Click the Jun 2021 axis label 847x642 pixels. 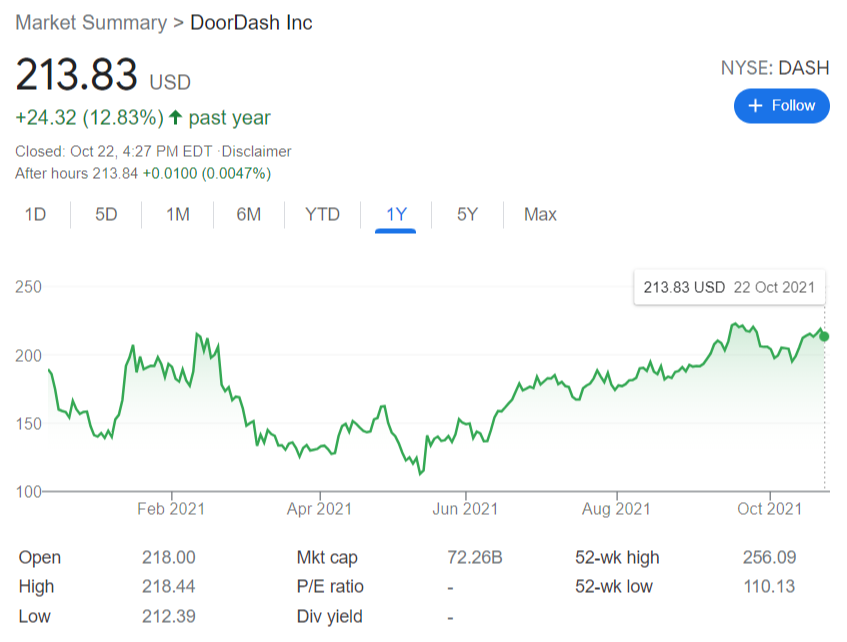(x=465, y=509)
